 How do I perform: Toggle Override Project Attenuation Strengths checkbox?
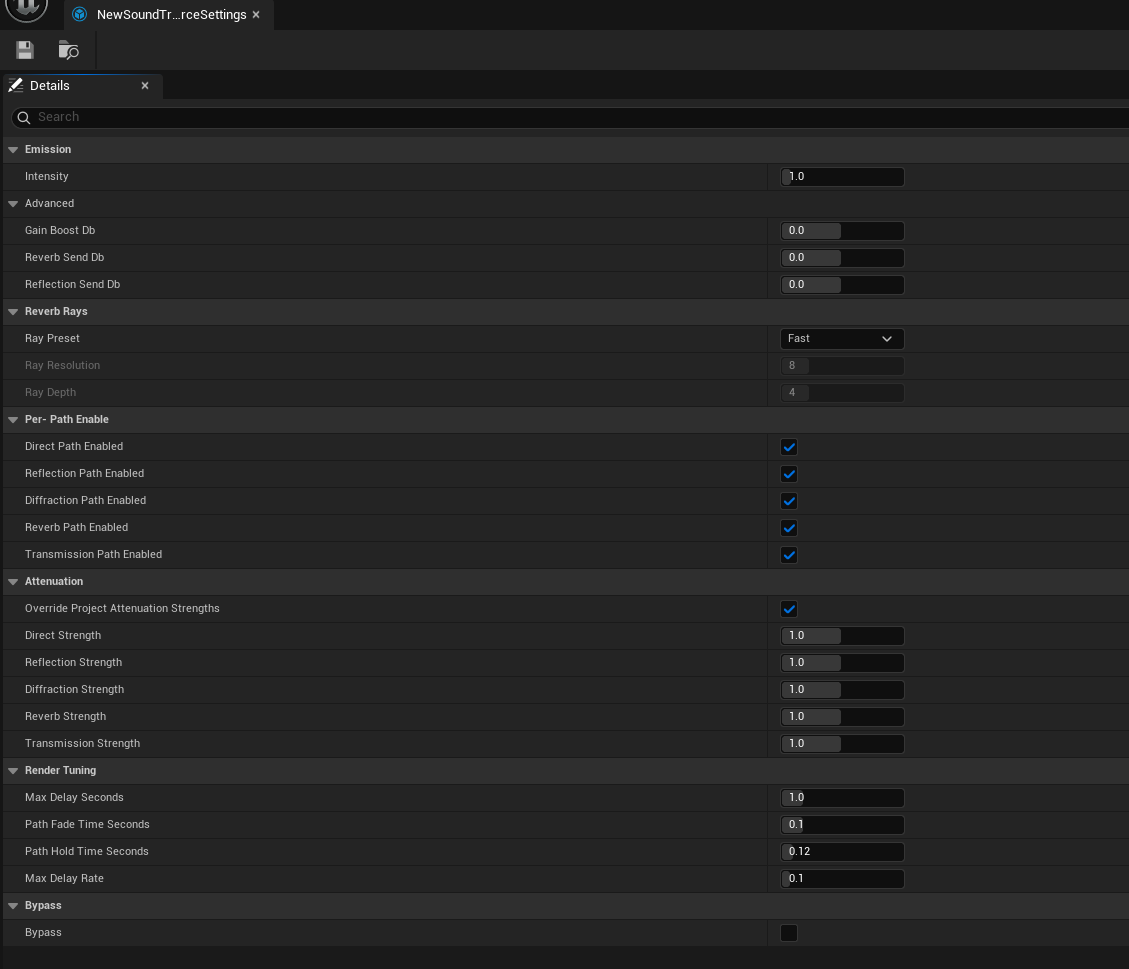789,609
